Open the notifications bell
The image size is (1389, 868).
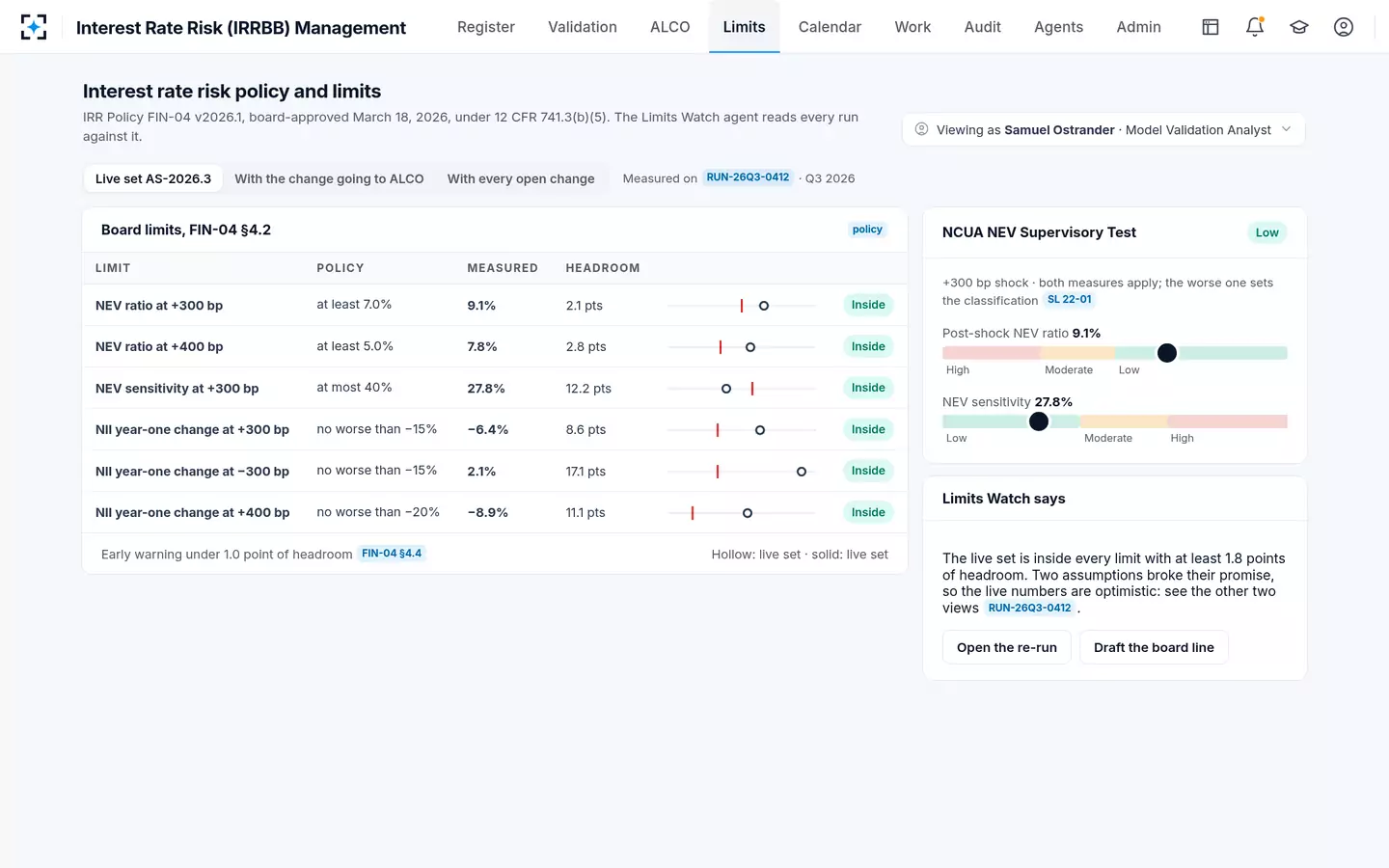tap(1255, 27)
